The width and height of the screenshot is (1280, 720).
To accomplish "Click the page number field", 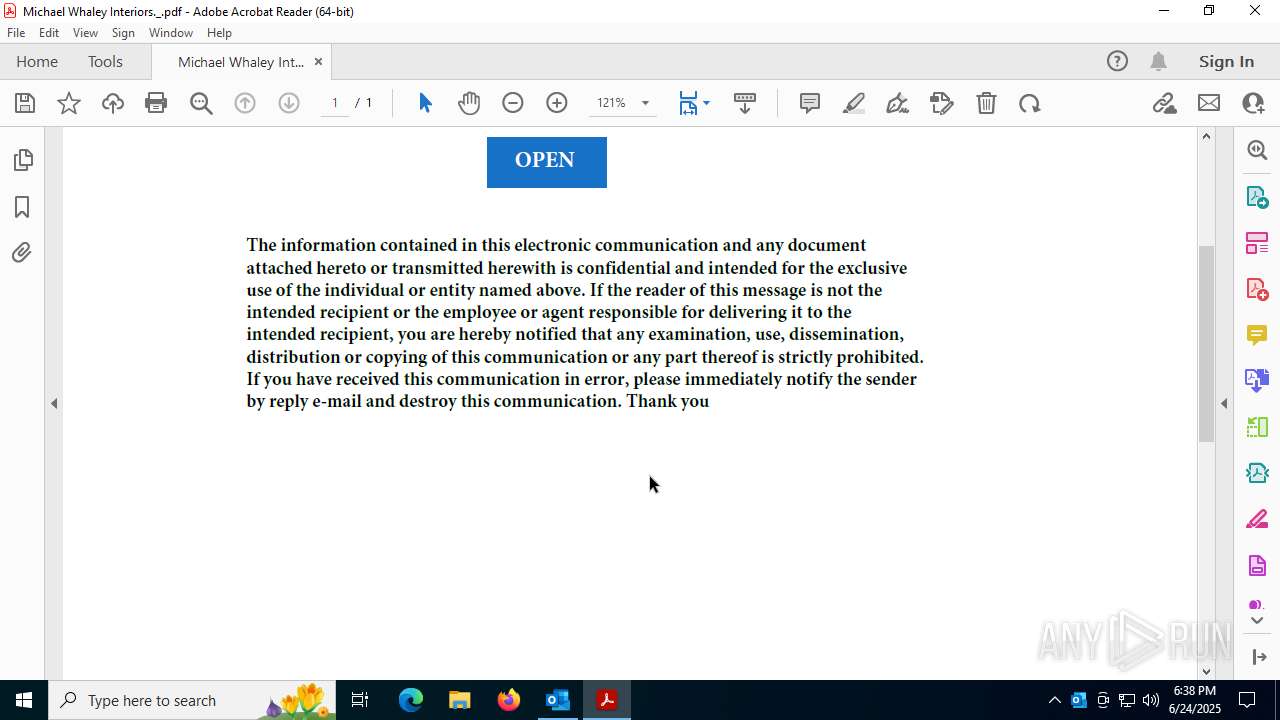I will [335, 103].
